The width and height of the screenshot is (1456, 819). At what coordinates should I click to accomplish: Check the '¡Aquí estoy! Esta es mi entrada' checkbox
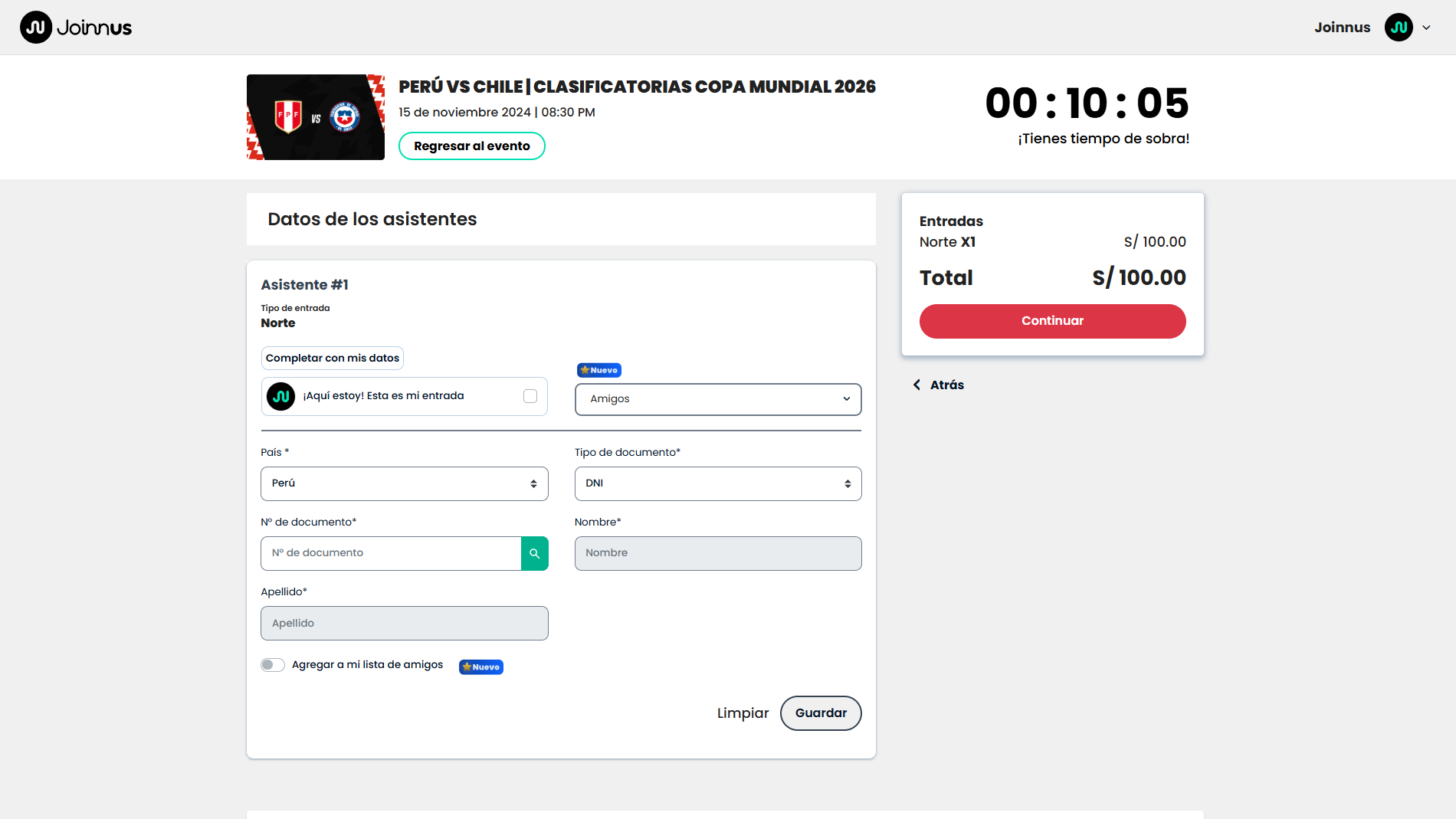point(530,396)
